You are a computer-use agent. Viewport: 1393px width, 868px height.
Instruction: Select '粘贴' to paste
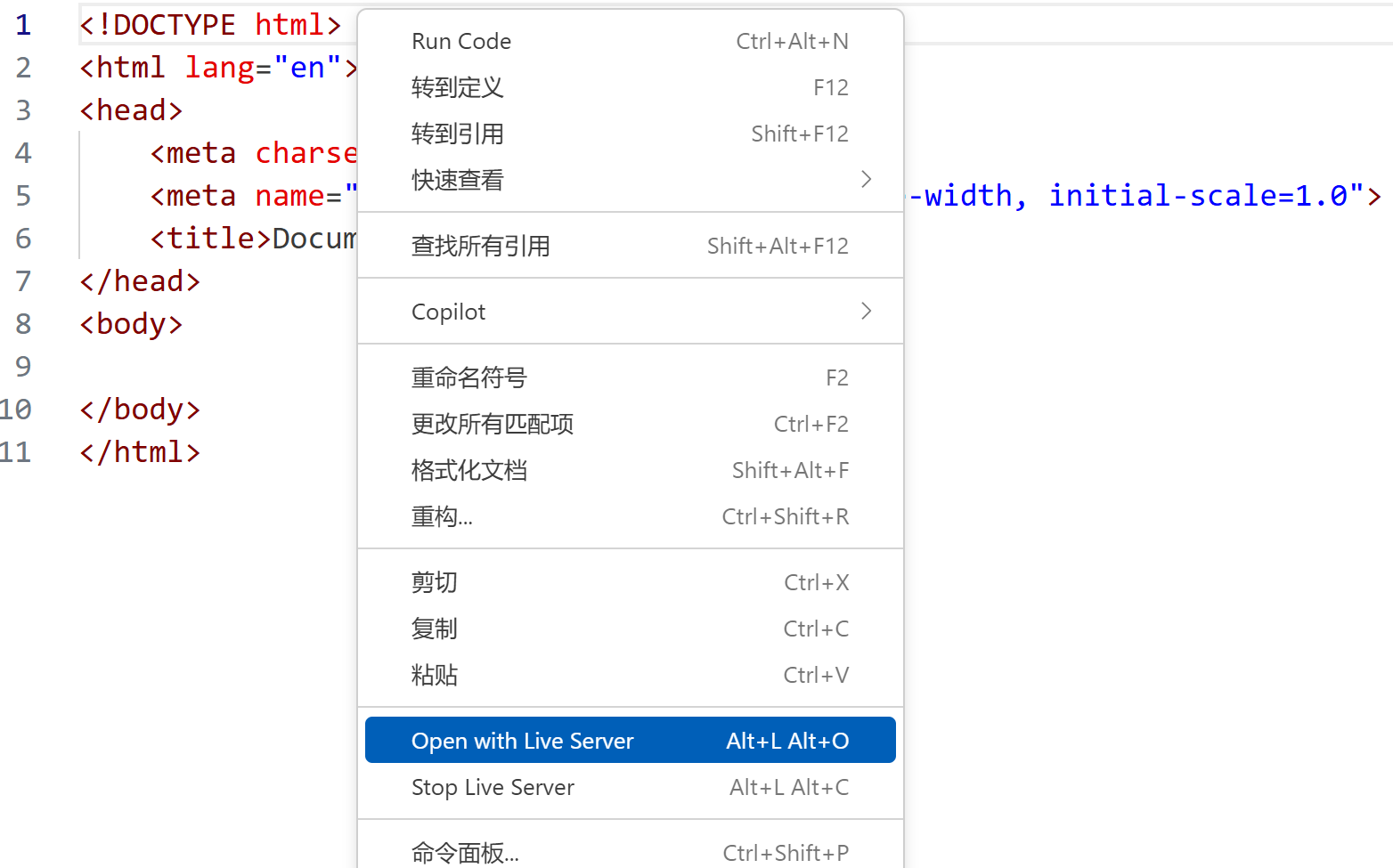tap(435, 675)
